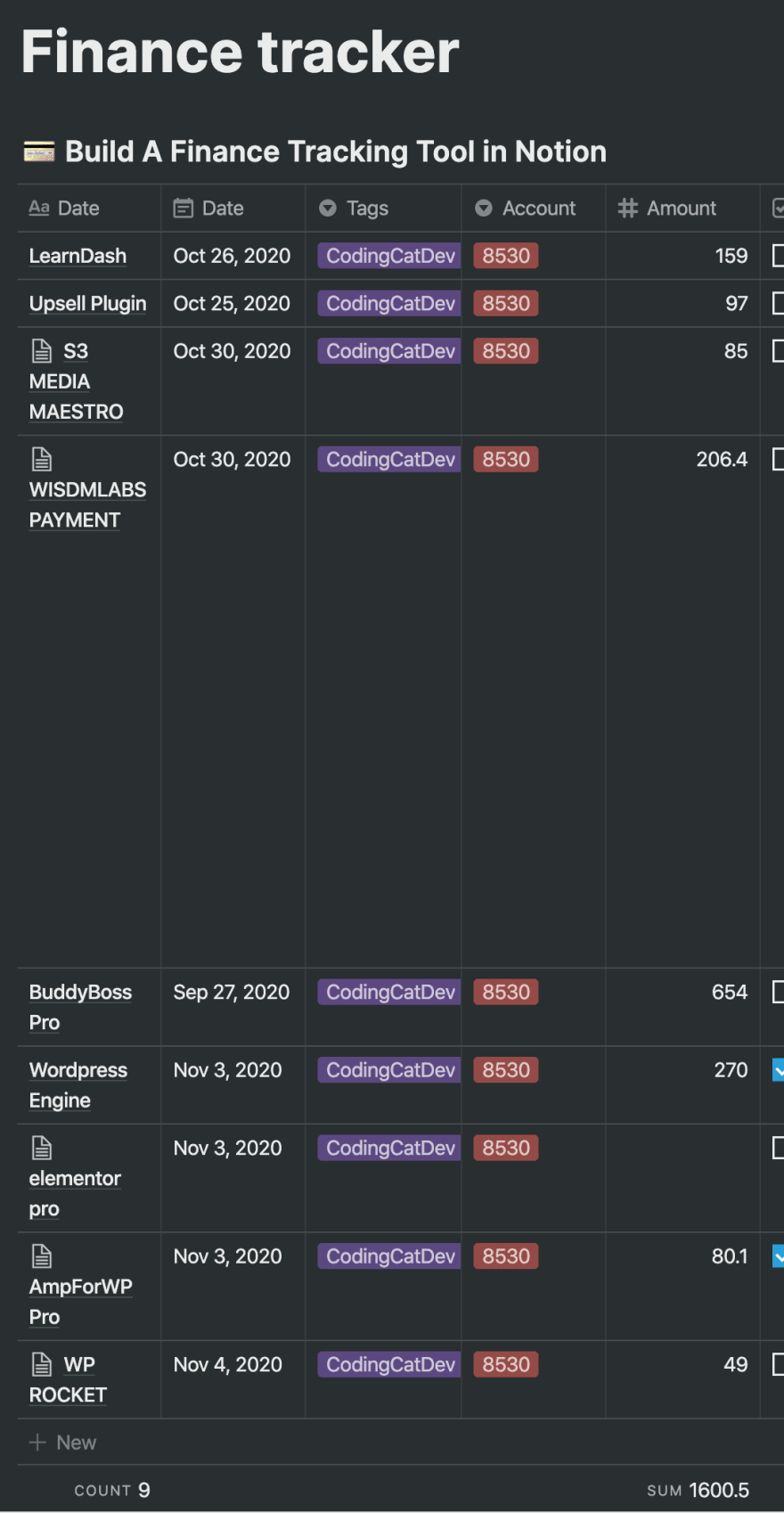Open the BuddyBoss Pro page

click(80, 1007)
